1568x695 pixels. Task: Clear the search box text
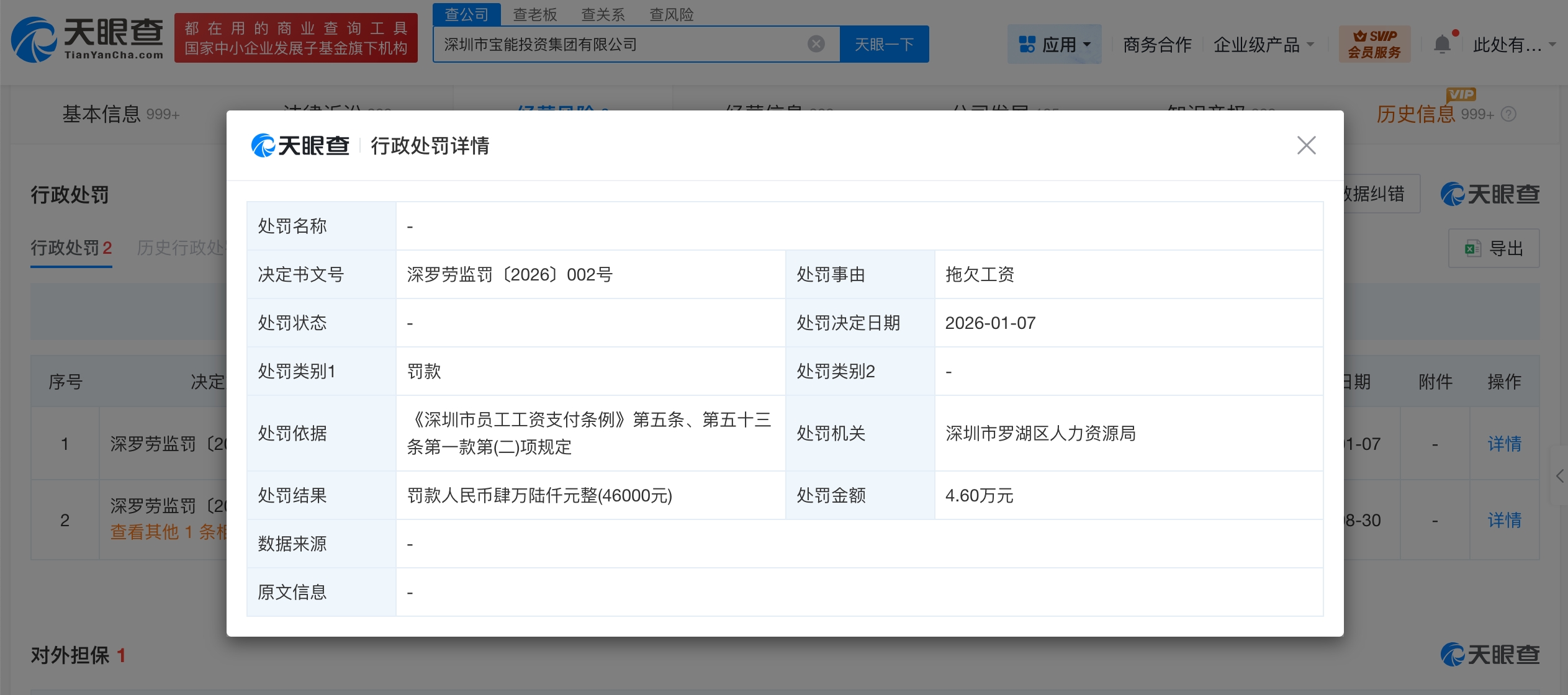click(816, 44)
